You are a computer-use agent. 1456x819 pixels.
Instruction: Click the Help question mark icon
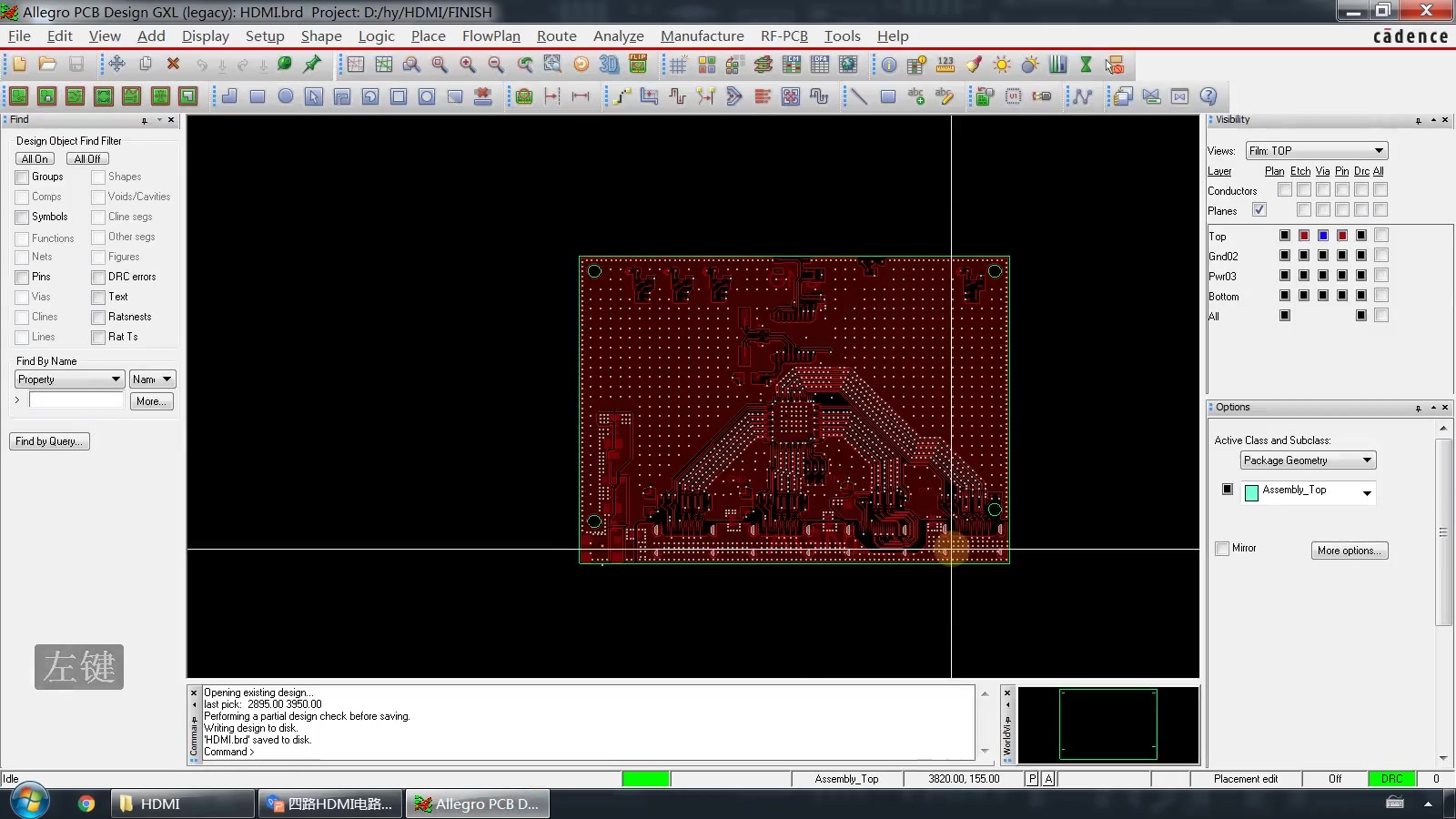pyautogui.click(x=1208, y=96)
